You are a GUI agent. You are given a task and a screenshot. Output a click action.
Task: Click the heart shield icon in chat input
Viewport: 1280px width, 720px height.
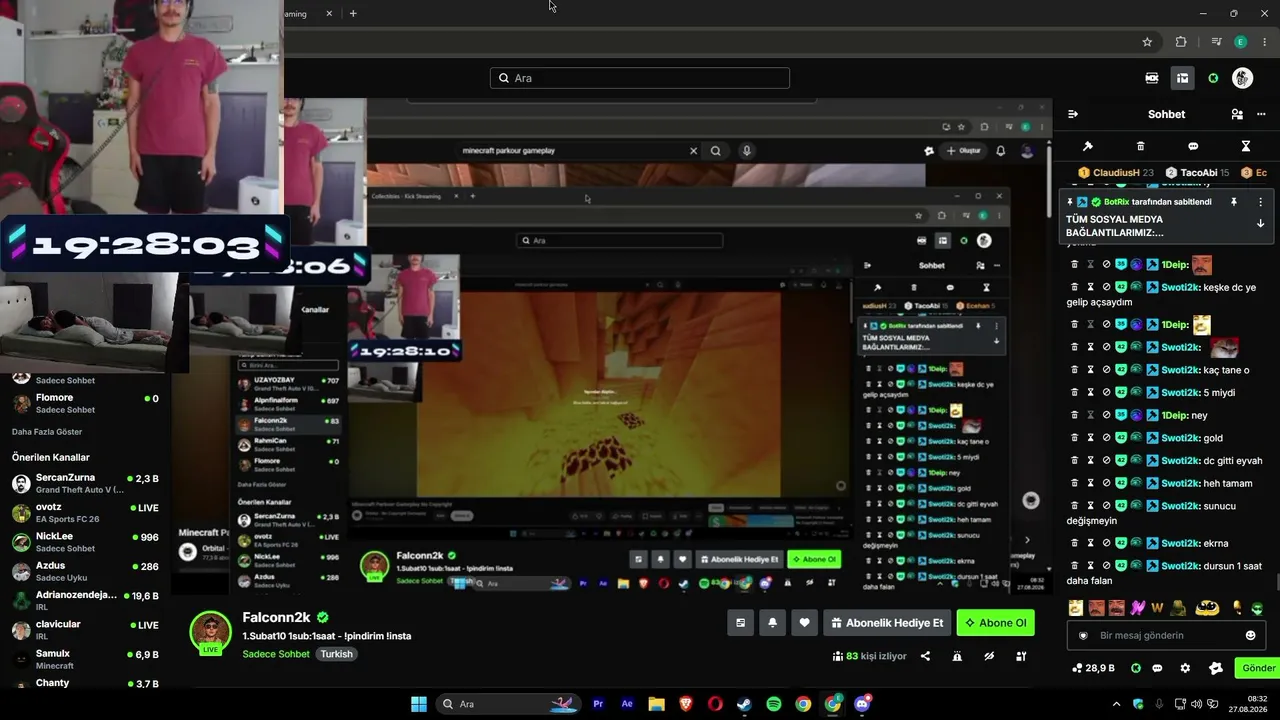point(1083,635)
